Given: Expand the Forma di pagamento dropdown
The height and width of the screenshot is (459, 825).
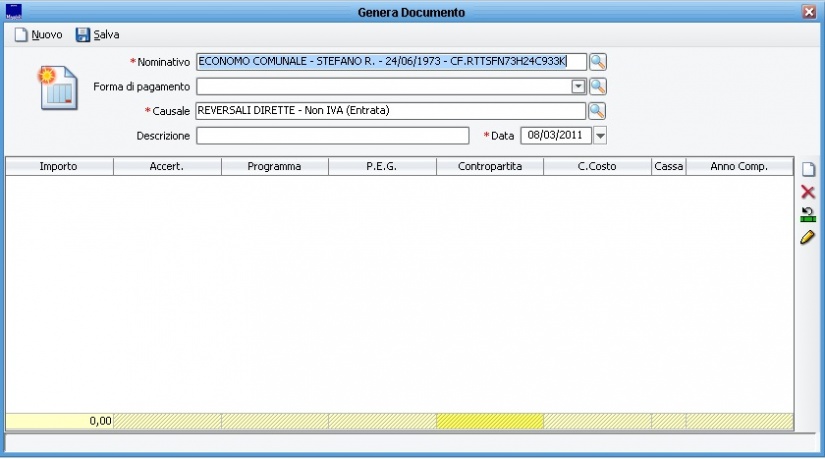Looking at the screenshot, I should point(578,87).
